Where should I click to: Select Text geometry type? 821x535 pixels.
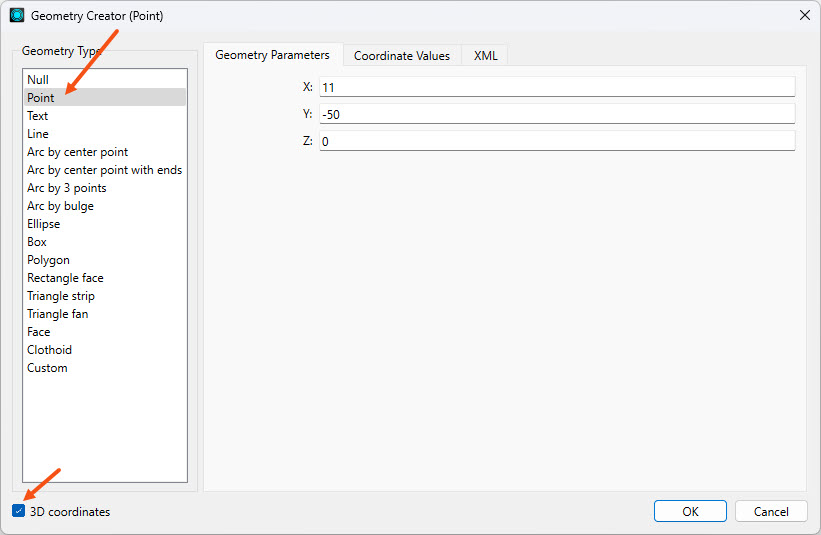point(105,116)
